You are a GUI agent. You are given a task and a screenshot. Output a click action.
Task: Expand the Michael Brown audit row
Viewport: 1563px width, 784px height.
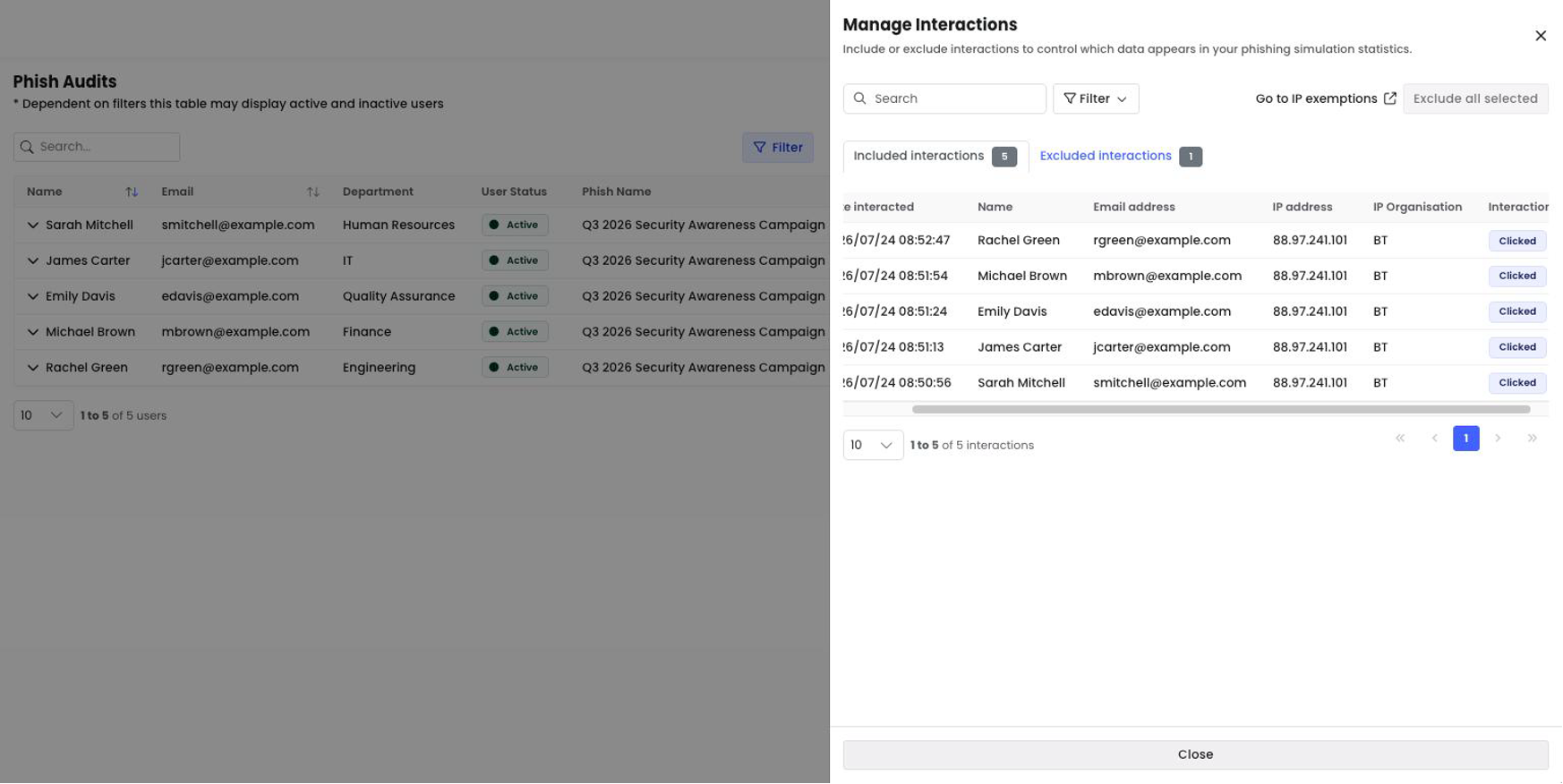pos(33,332)
